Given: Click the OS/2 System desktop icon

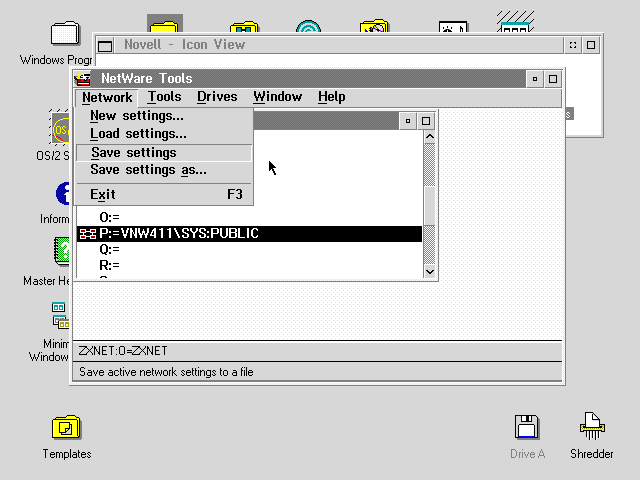Looking at the screenshot, I should tap(60, 128).
